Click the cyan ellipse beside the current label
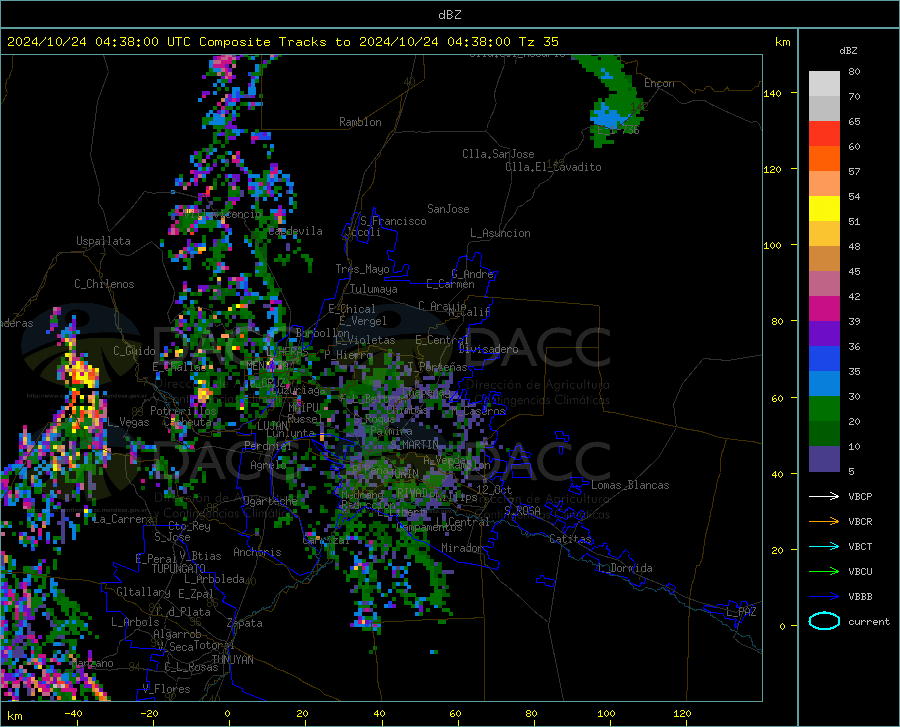The width and height of the screenshot is (900, 727). (824, 621)
